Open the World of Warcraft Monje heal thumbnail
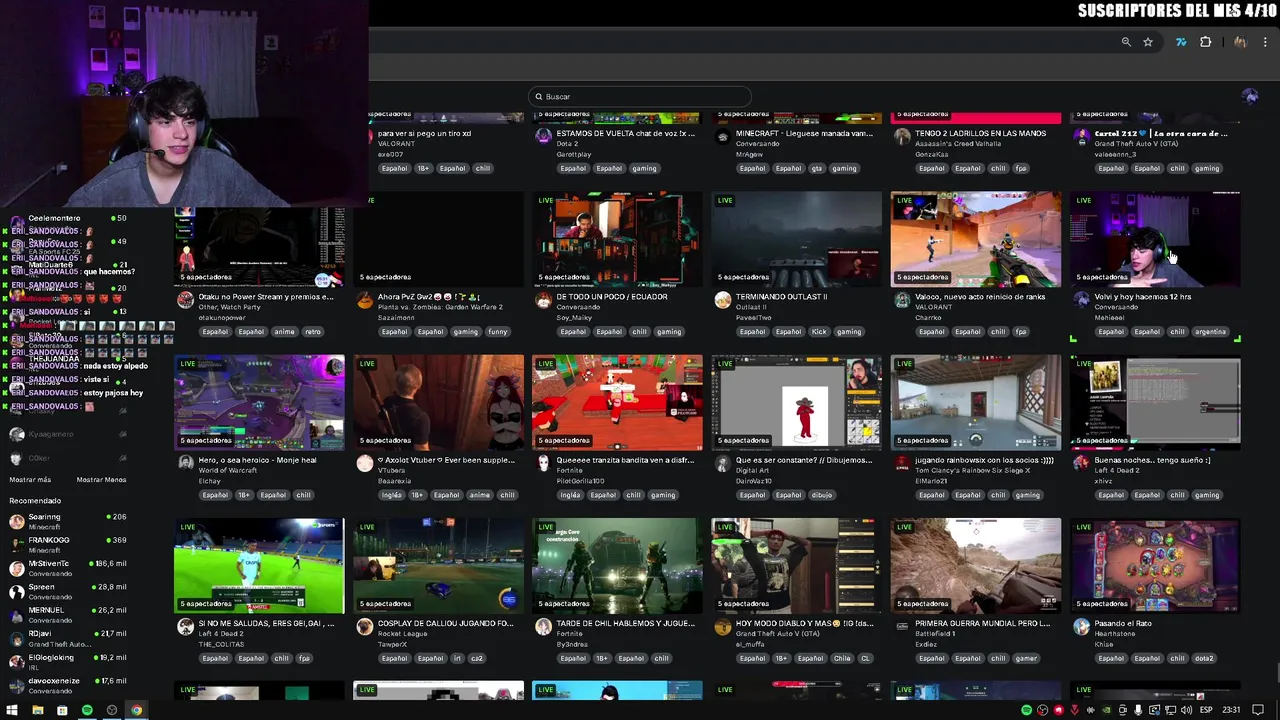Screen dimensions: 1280x720 tap(259, 402)
